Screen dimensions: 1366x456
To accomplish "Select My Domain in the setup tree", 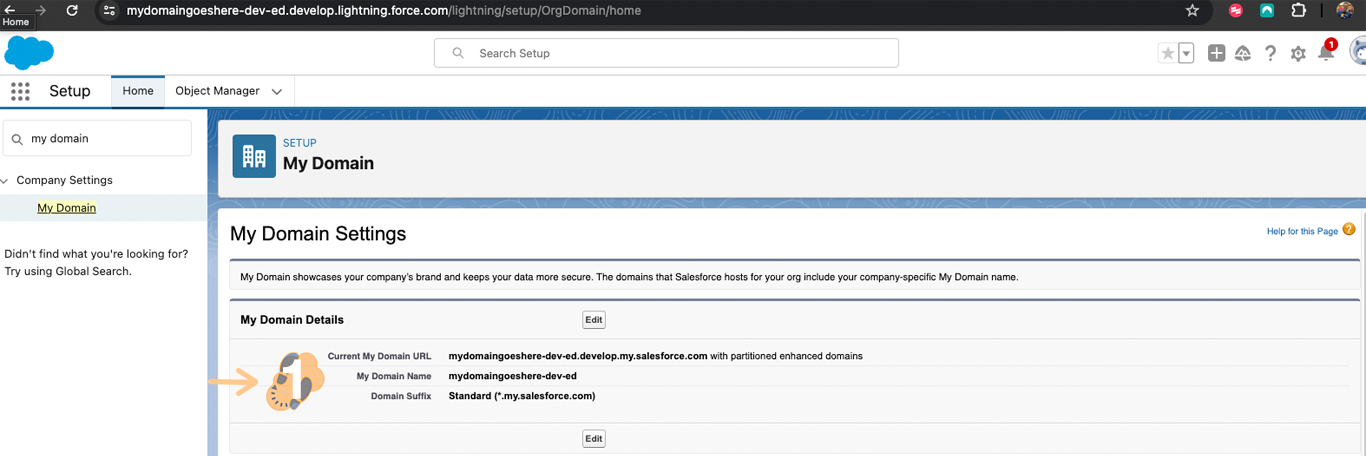I will click(67, 208).
